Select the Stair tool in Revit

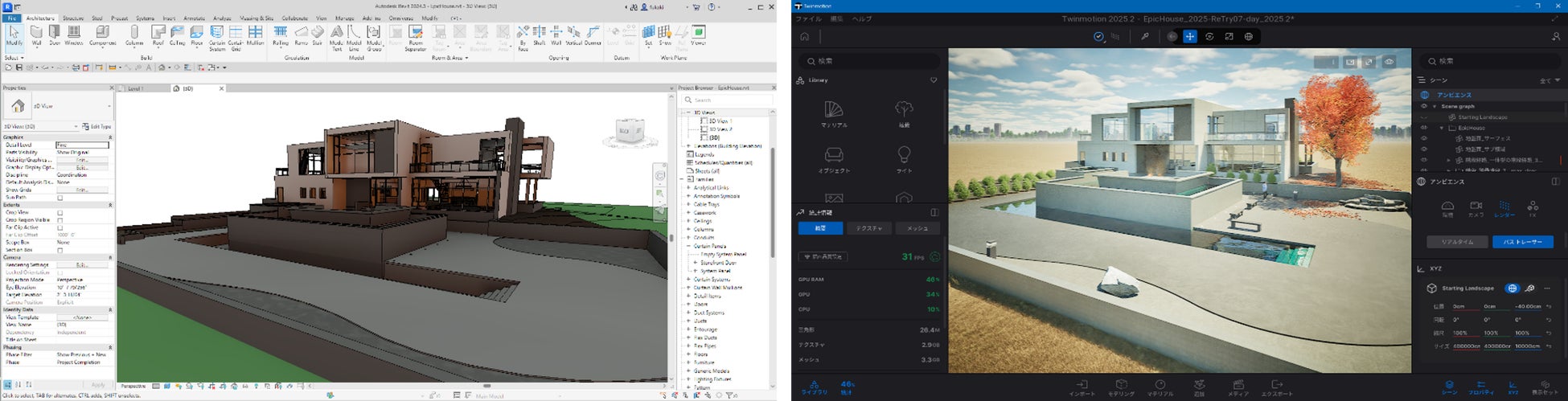pos(318,35)
